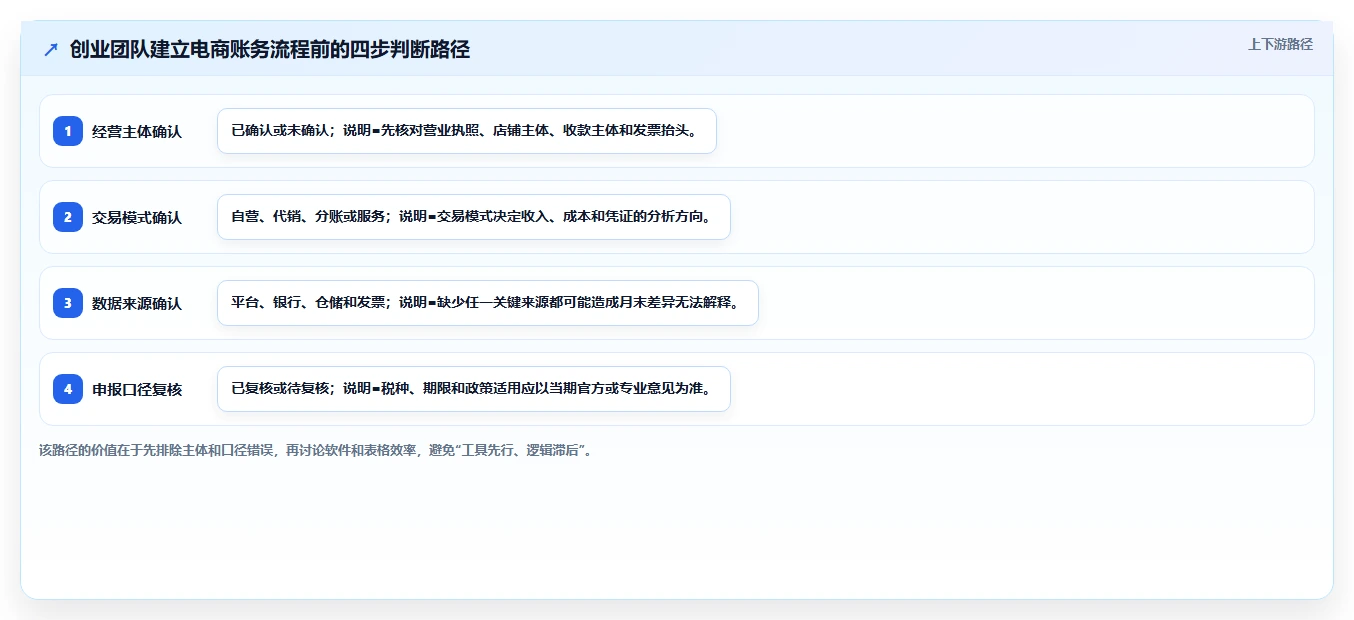This screenshot has height=620, width=1354.
Task: Click the 经营主体确认 step label
Action: click(137, 131)
